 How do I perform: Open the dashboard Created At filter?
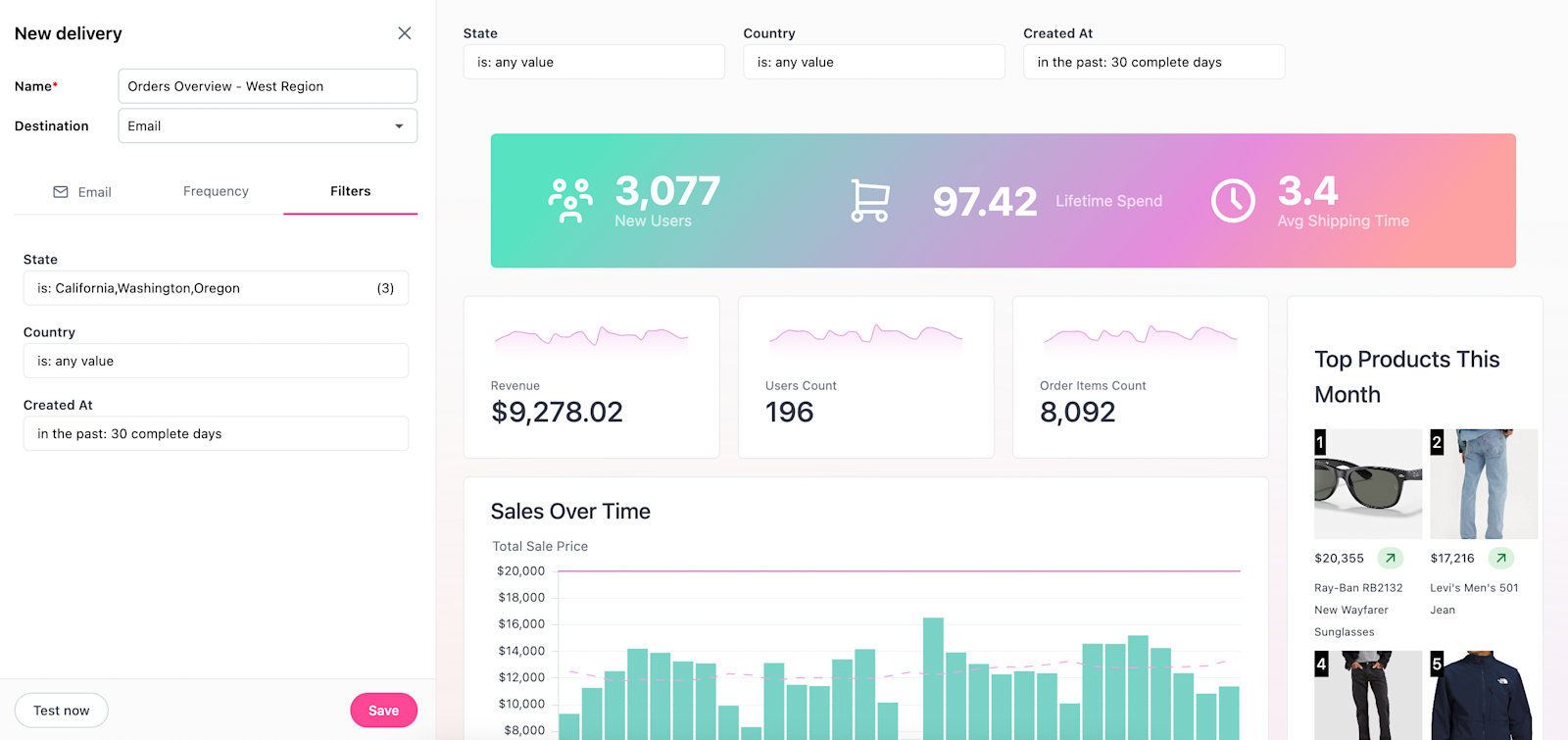tap(1153, 63)
